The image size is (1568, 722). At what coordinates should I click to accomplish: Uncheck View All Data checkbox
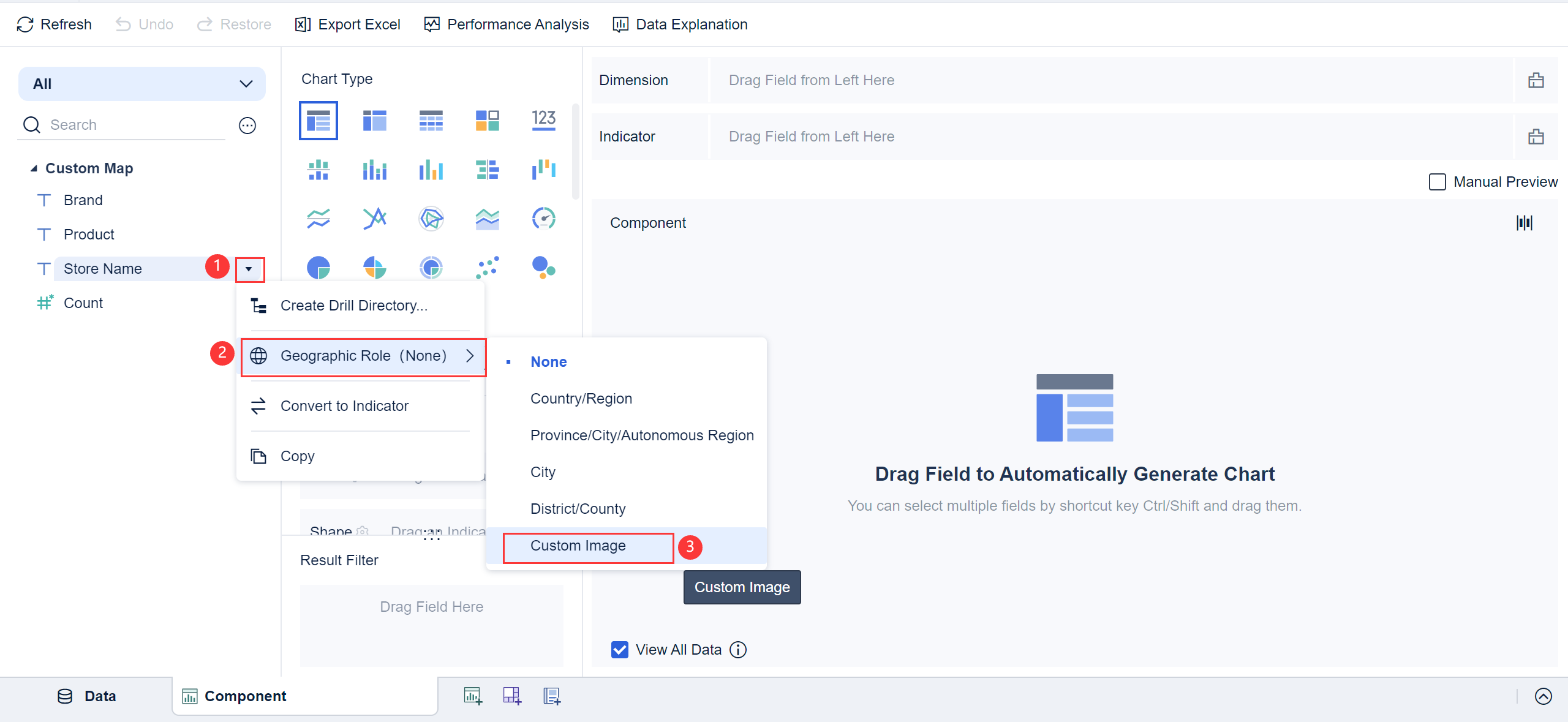click(x=620, y=650)
